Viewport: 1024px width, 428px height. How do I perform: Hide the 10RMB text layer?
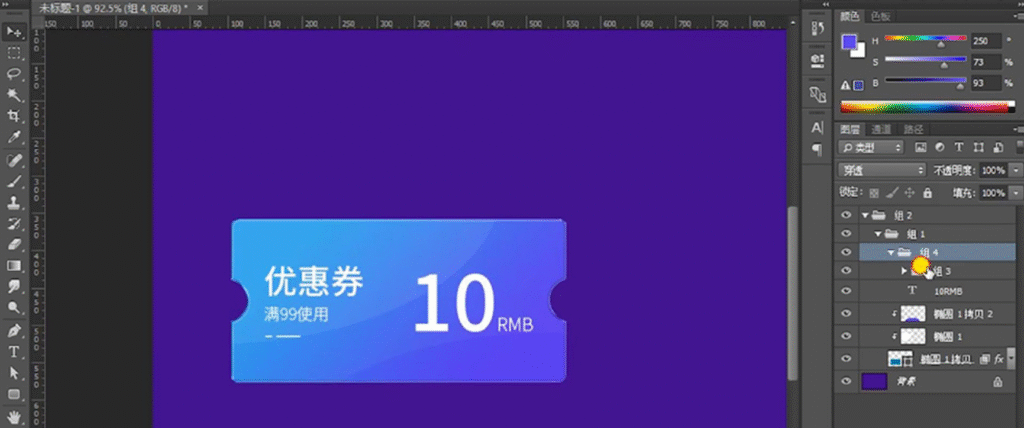click(846, 291)
